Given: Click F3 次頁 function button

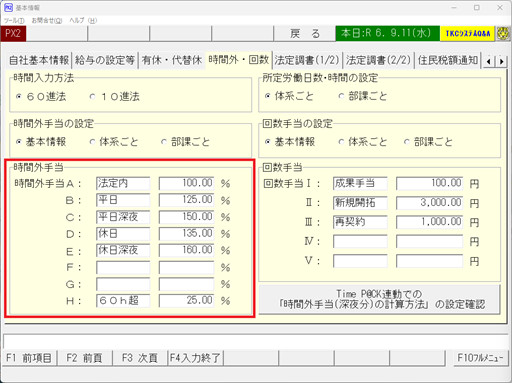Looking at the screenshot, I should [x=140, y=358].
